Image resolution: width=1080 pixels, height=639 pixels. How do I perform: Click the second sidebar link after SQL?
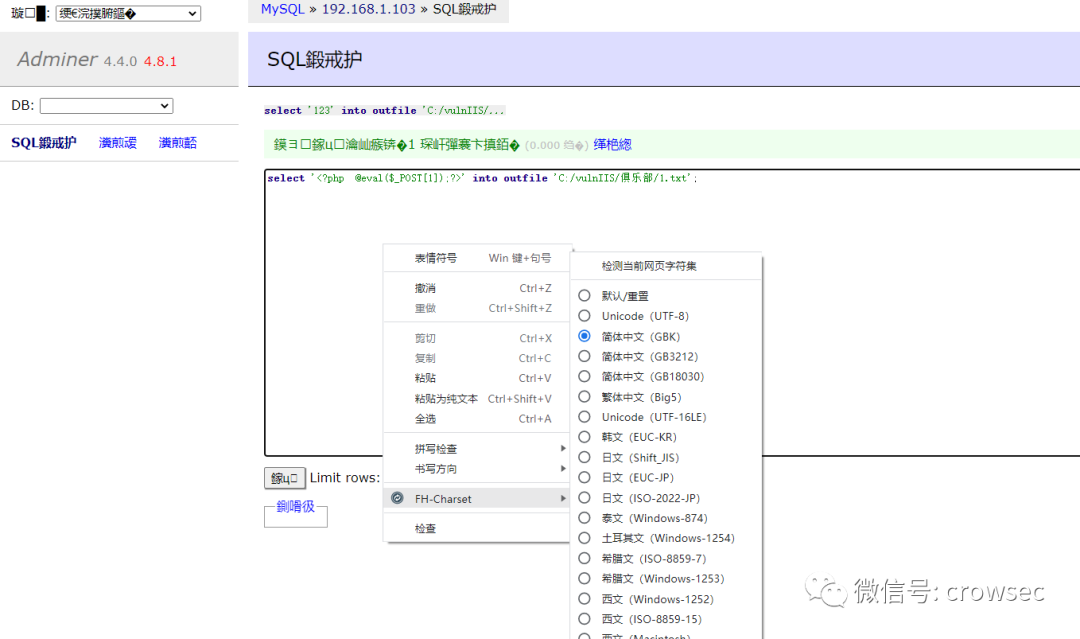pos(118,143)
